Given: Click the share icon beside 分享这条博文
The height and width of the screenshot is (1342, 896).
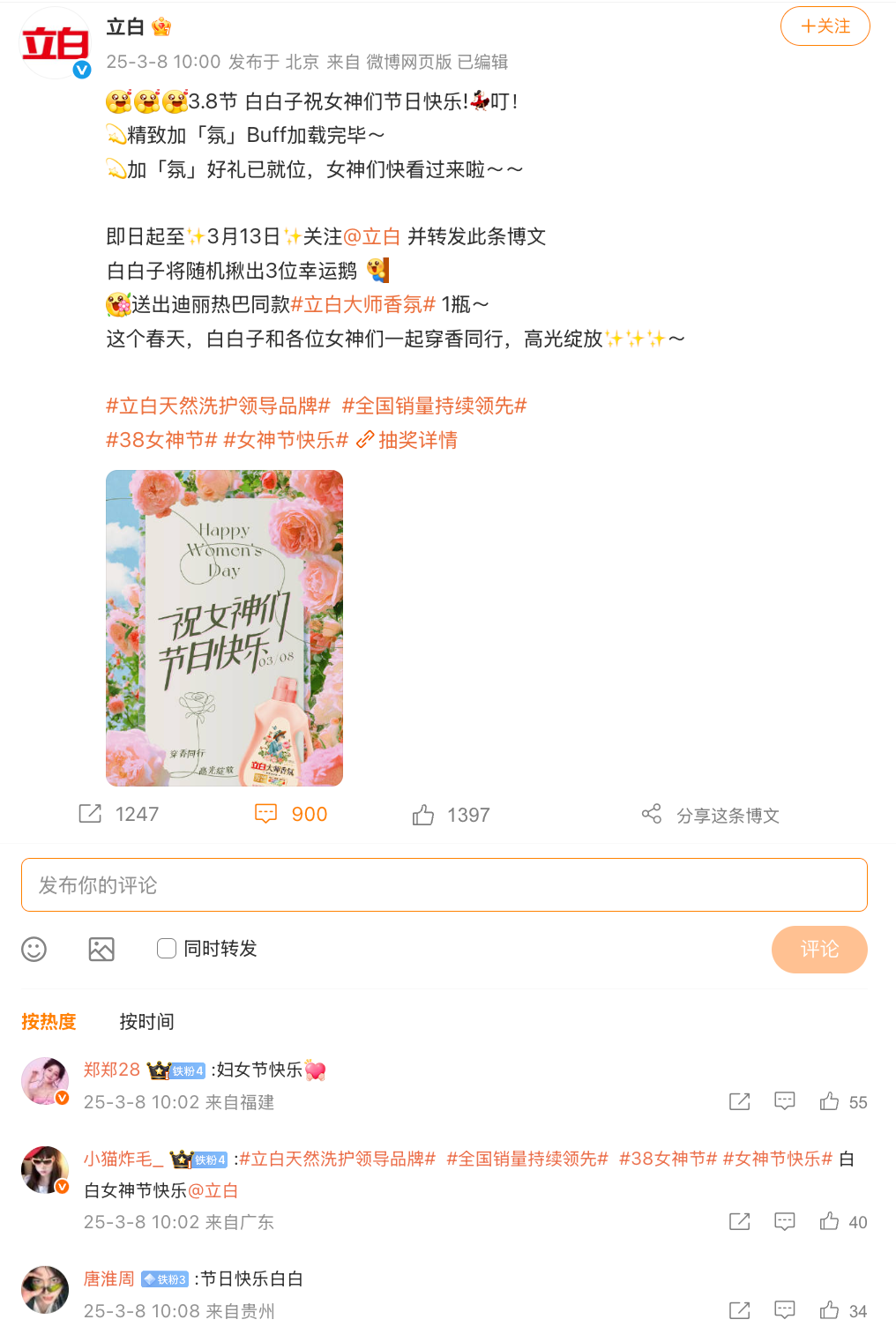Looking at the screenshot, I should pos(652,814).
